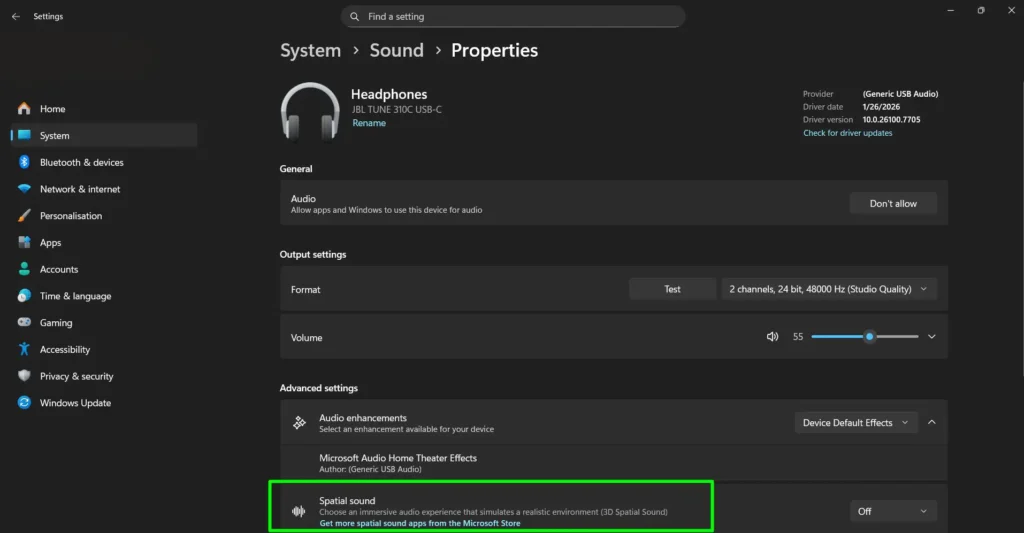Click the Test format button
1024x533 pixels.
point(672,289)
